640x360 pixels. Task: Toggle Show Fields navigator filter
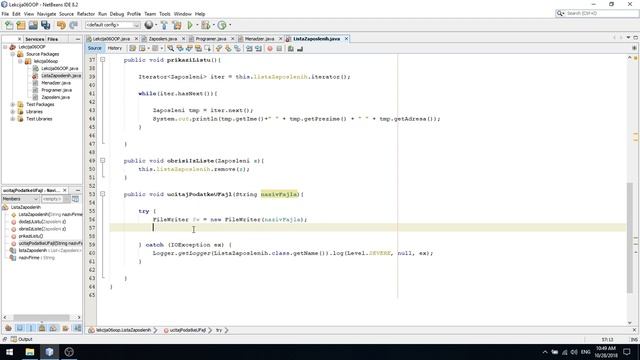coord(20,328)
